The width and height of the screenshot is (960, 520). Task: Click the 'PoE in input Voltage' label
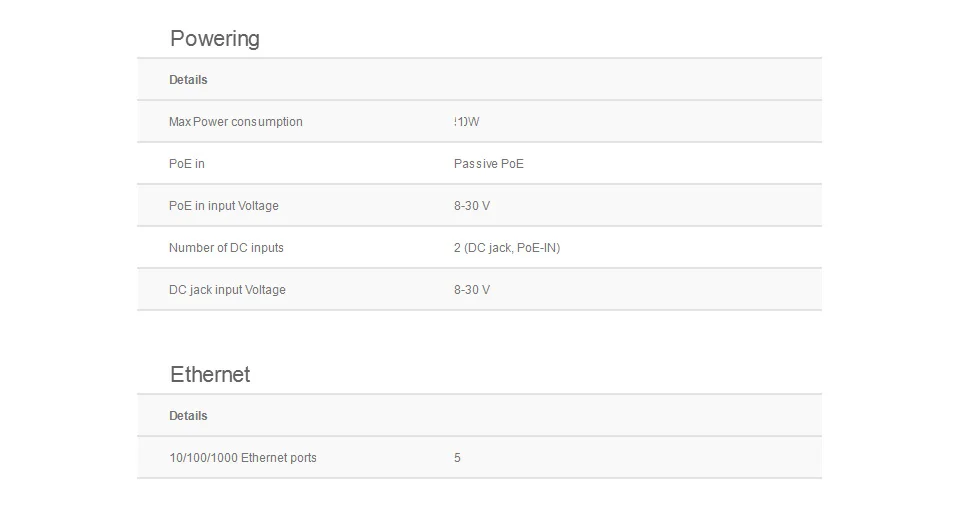pos(224,206)
